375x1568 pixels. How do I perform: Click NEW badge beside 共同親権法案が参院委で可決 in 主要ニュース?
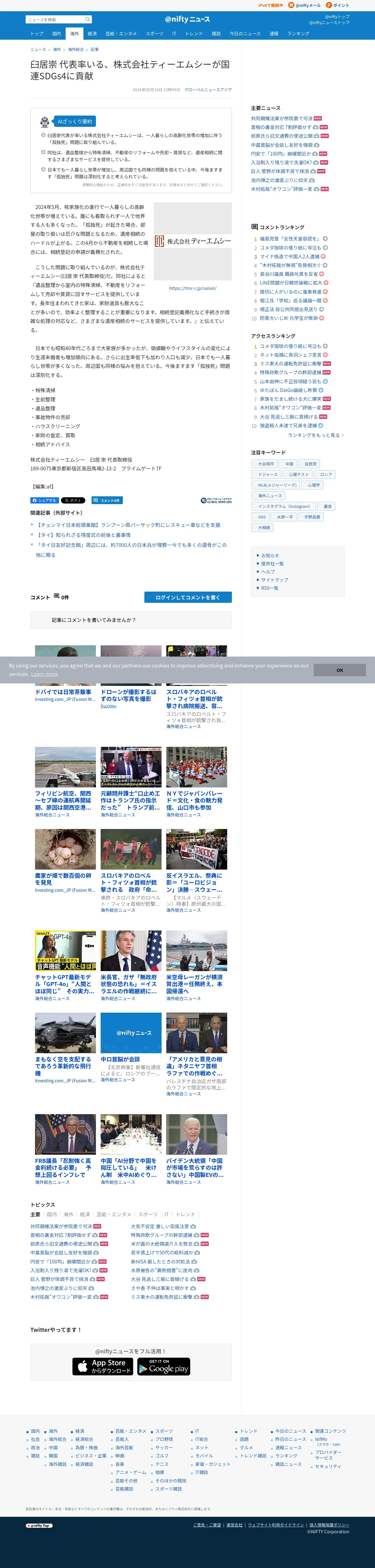click(318, 119)
